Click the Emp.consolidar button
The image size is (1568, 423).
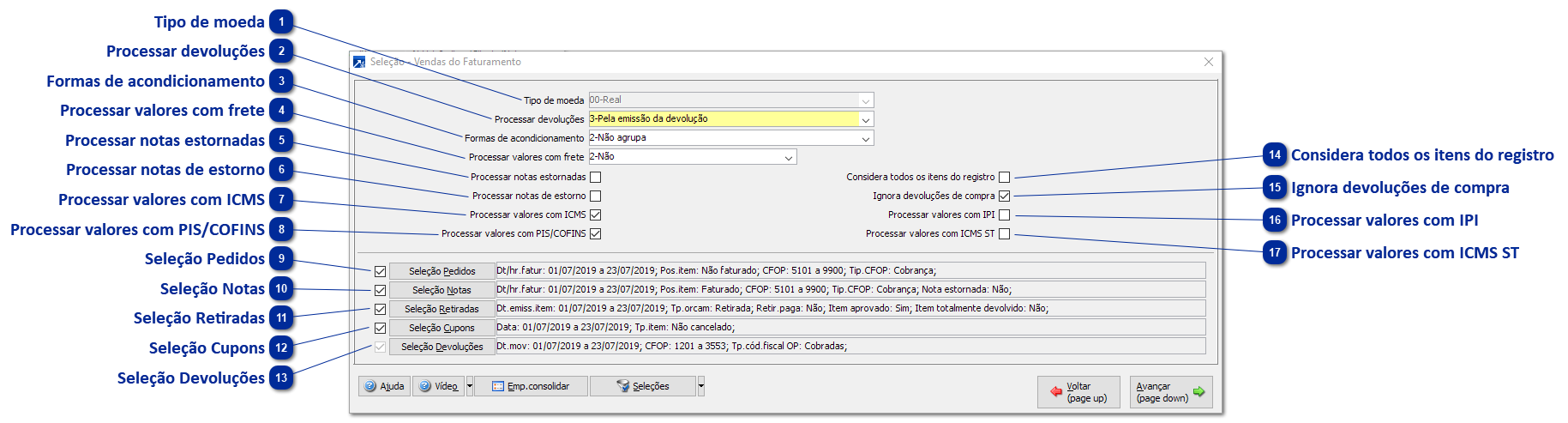pos(531,386)
